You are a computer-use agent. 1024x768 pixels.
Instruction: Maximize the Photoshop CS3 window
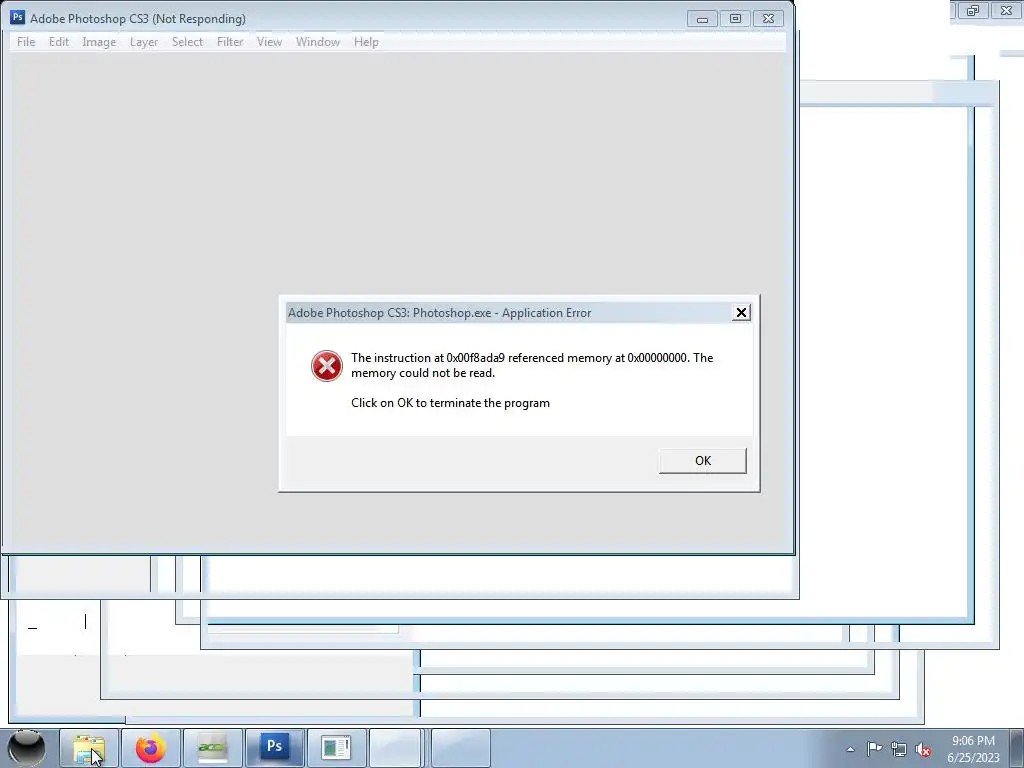point(735,19)
